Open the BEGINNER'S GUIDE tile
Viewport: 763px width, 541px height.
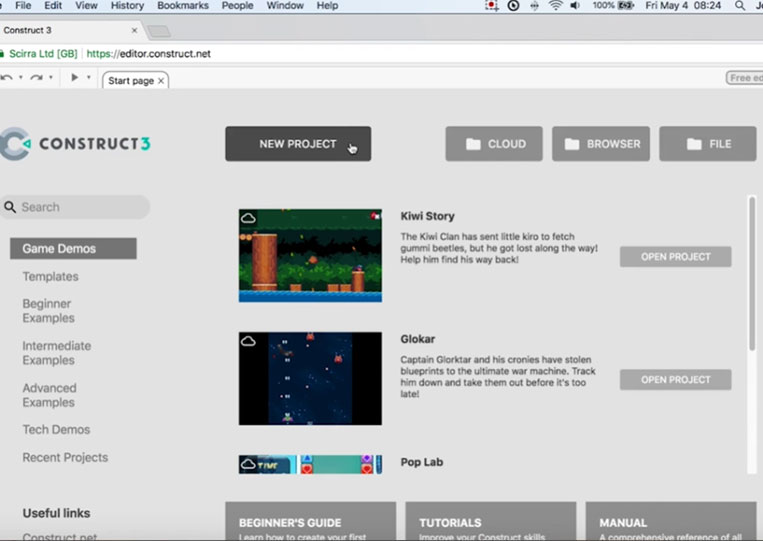310,522
